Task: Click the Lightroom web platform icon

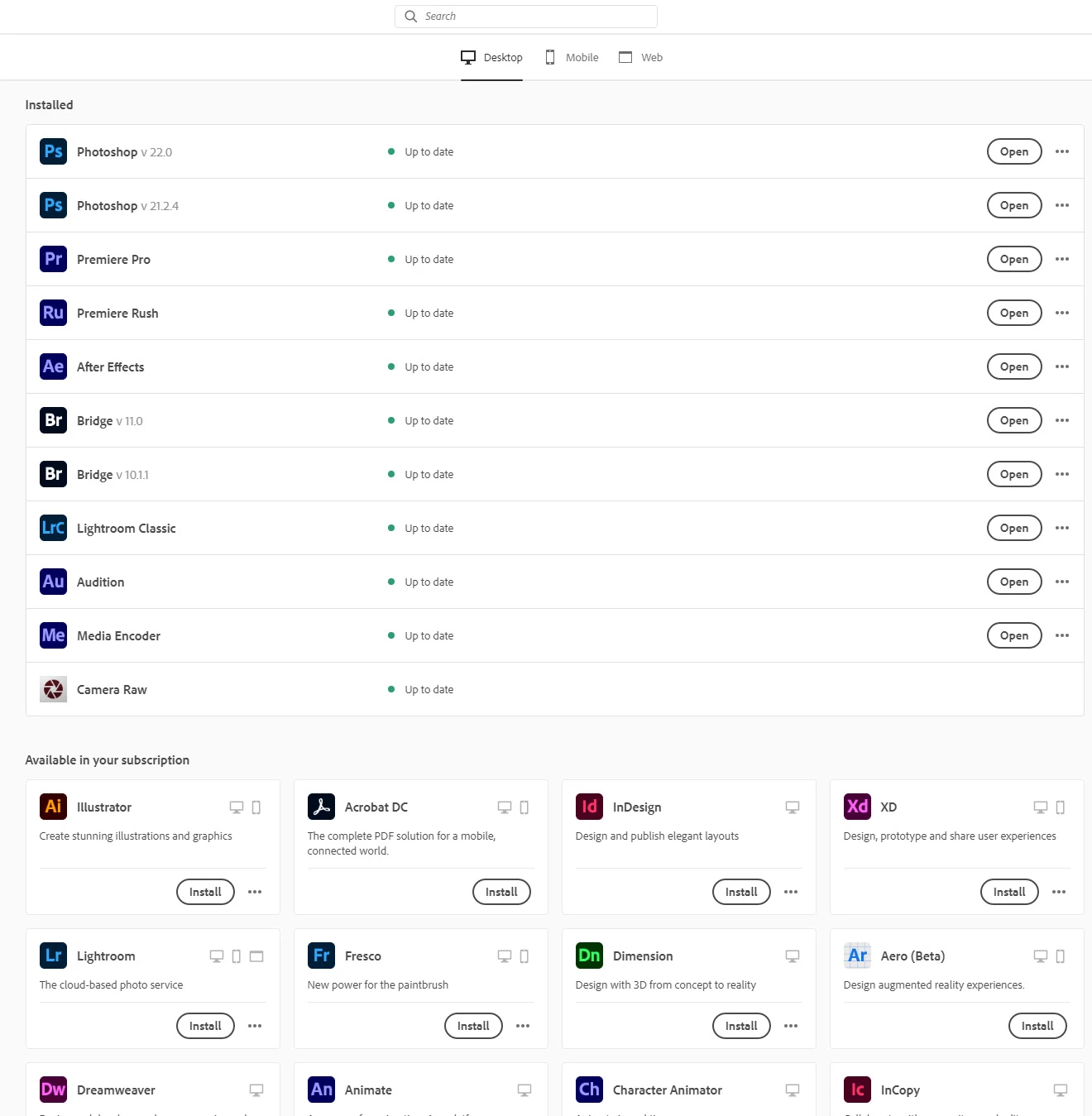Action: 256,956
